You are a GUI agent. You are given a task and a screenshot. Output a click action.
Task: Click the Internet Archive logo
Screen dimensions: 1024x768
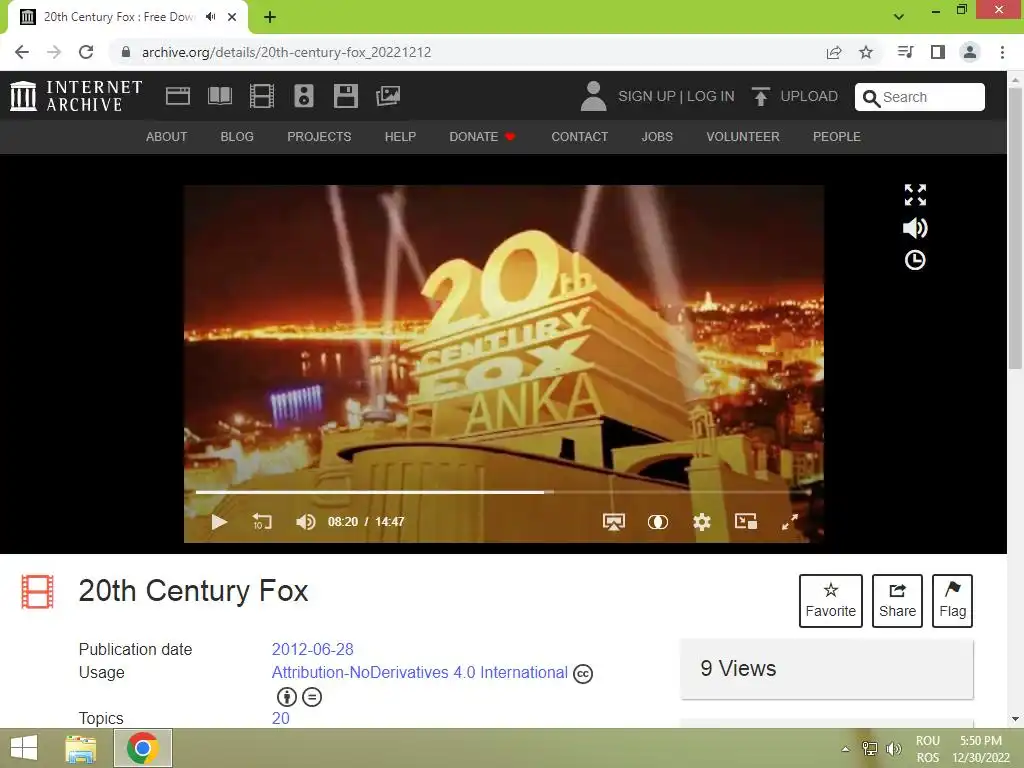coord(76,96)
